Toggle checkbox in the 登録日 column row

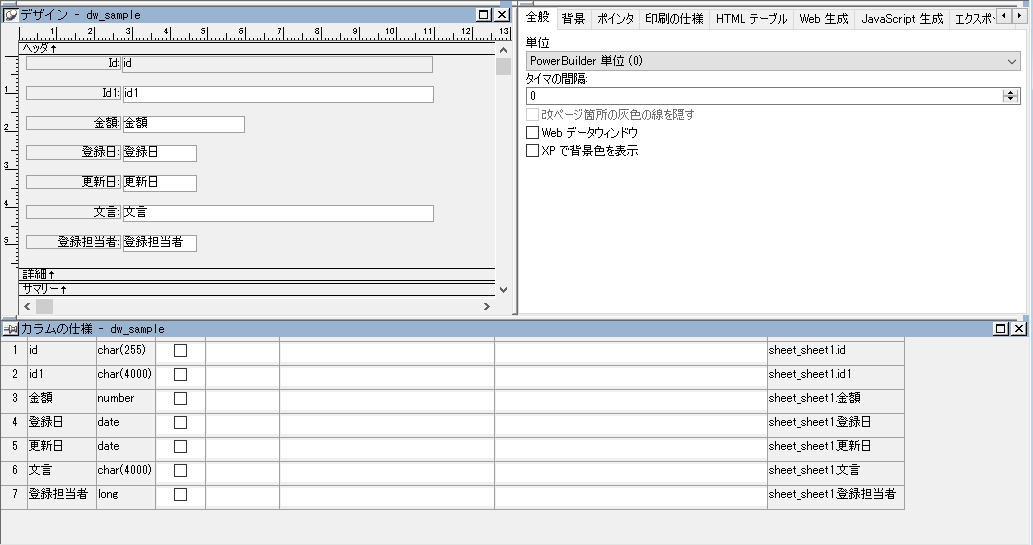coord(181,422)
